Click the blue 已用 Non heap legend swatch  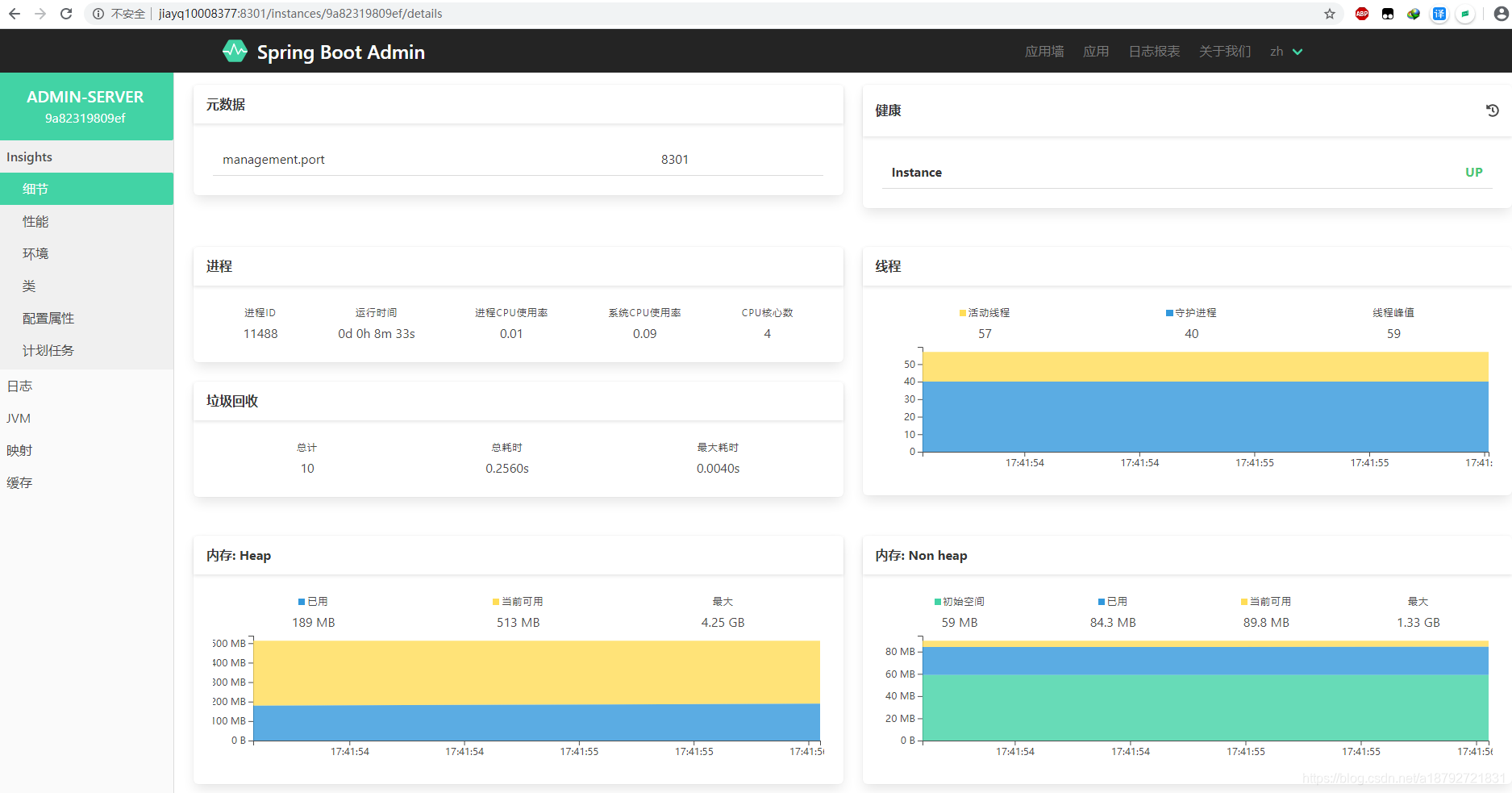pyautogui.click(x=1102, y=602)
